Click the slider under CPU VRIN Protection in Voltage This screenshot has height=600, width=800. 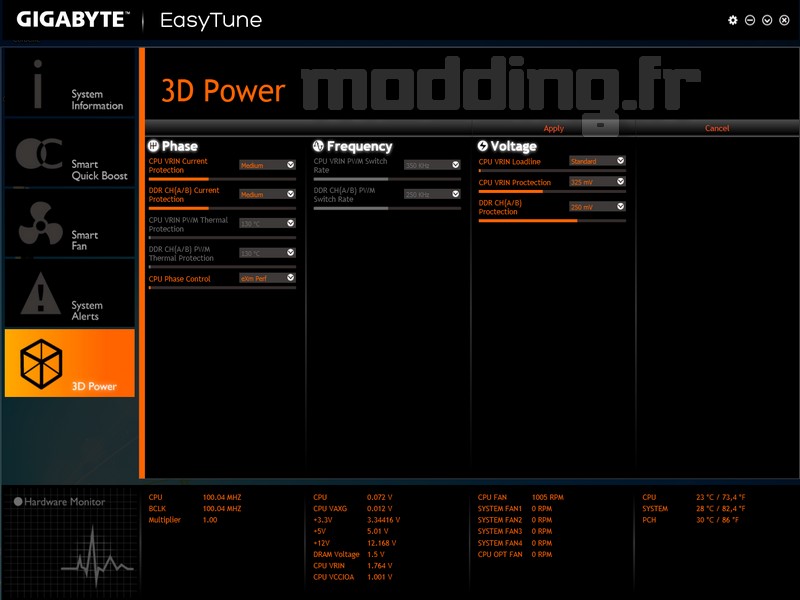[x=552, y=191]
